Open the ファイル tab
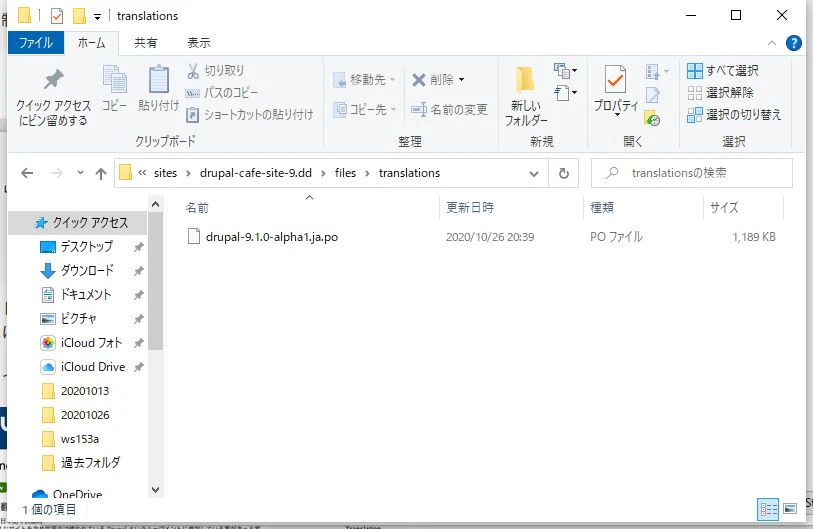 [x=36, y=43]
